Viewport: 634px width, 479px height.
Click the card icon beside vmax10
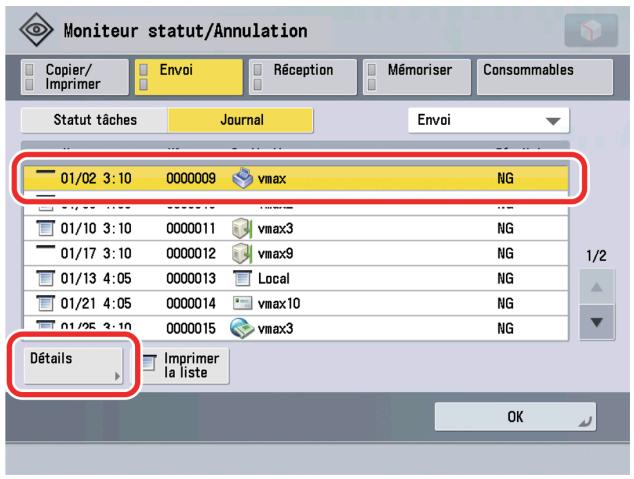coord(242,303)
